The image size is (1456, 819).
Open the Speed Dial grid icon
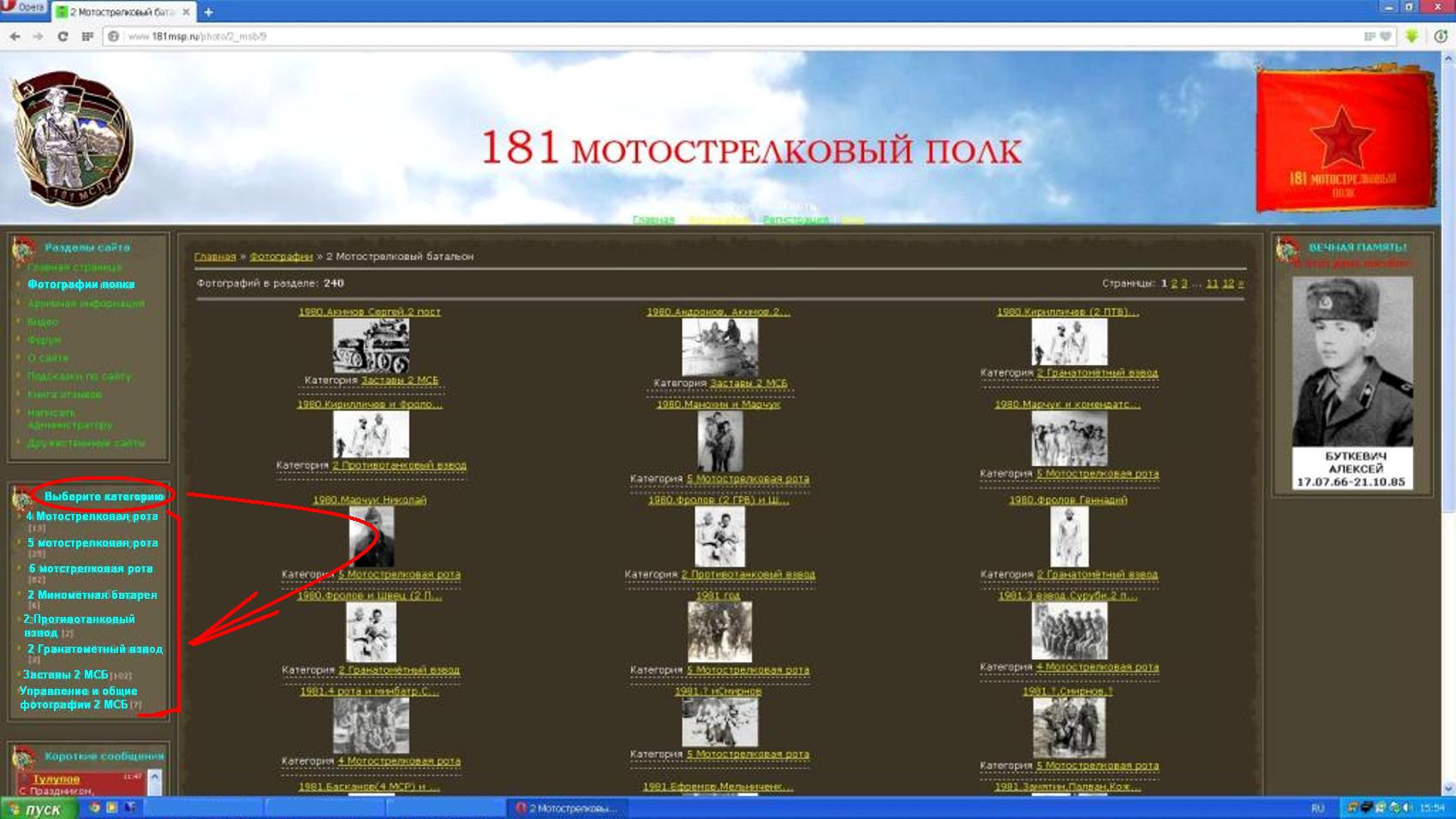[x=87, y=36]
